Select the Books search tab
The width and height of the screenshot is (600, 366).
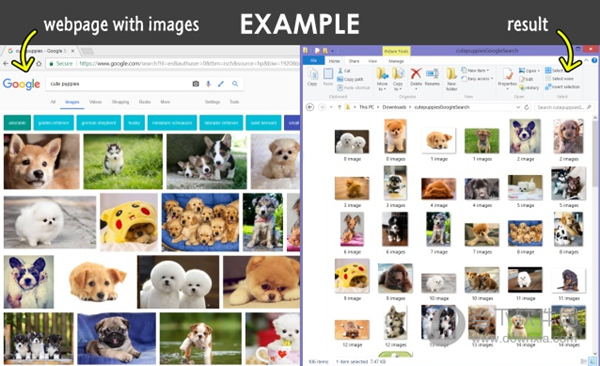click(x=145, y=102)
